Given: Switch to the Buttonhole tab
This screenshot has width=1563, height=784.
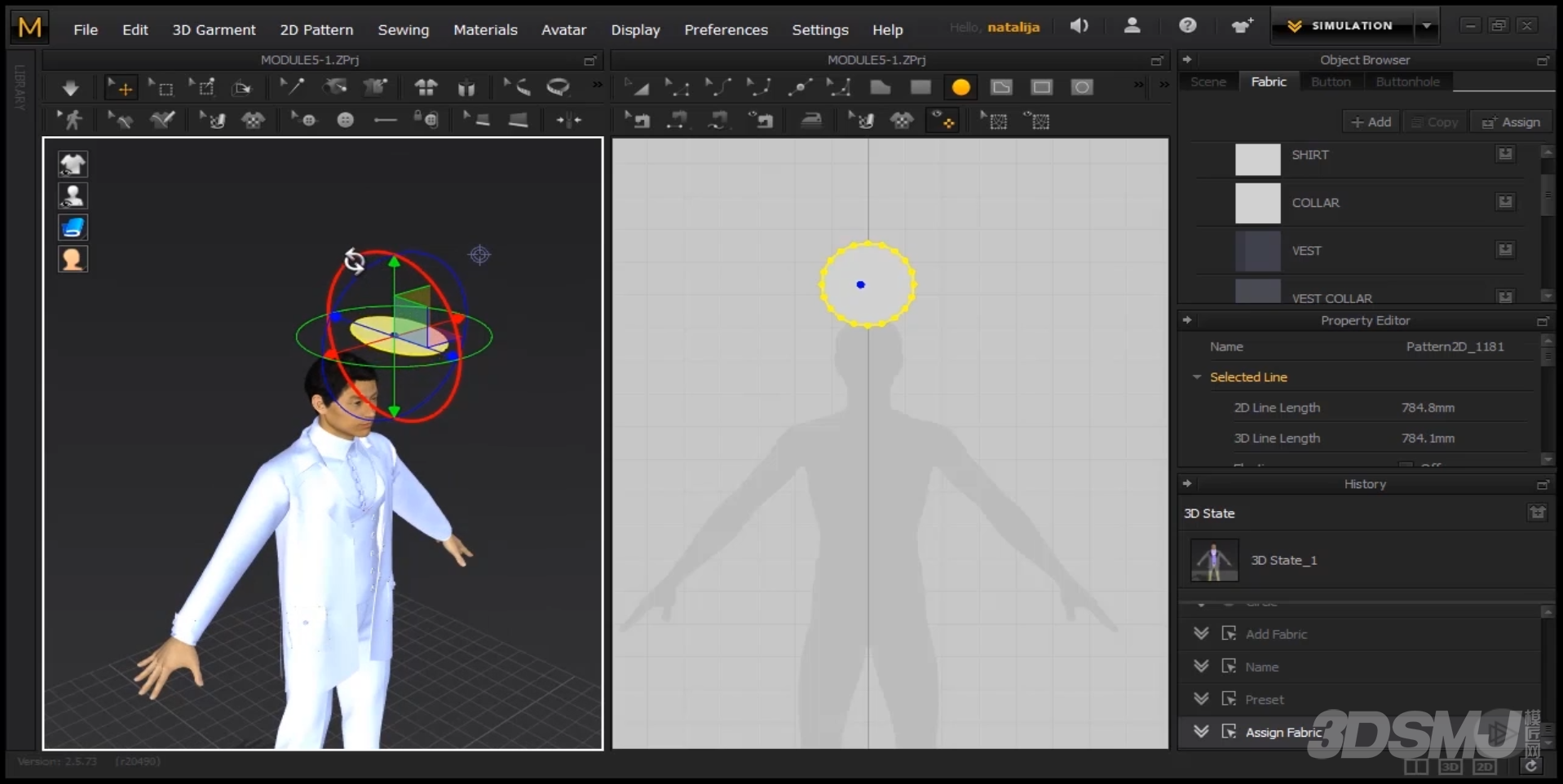Looking at the screenshot, I should point(1407,81).
